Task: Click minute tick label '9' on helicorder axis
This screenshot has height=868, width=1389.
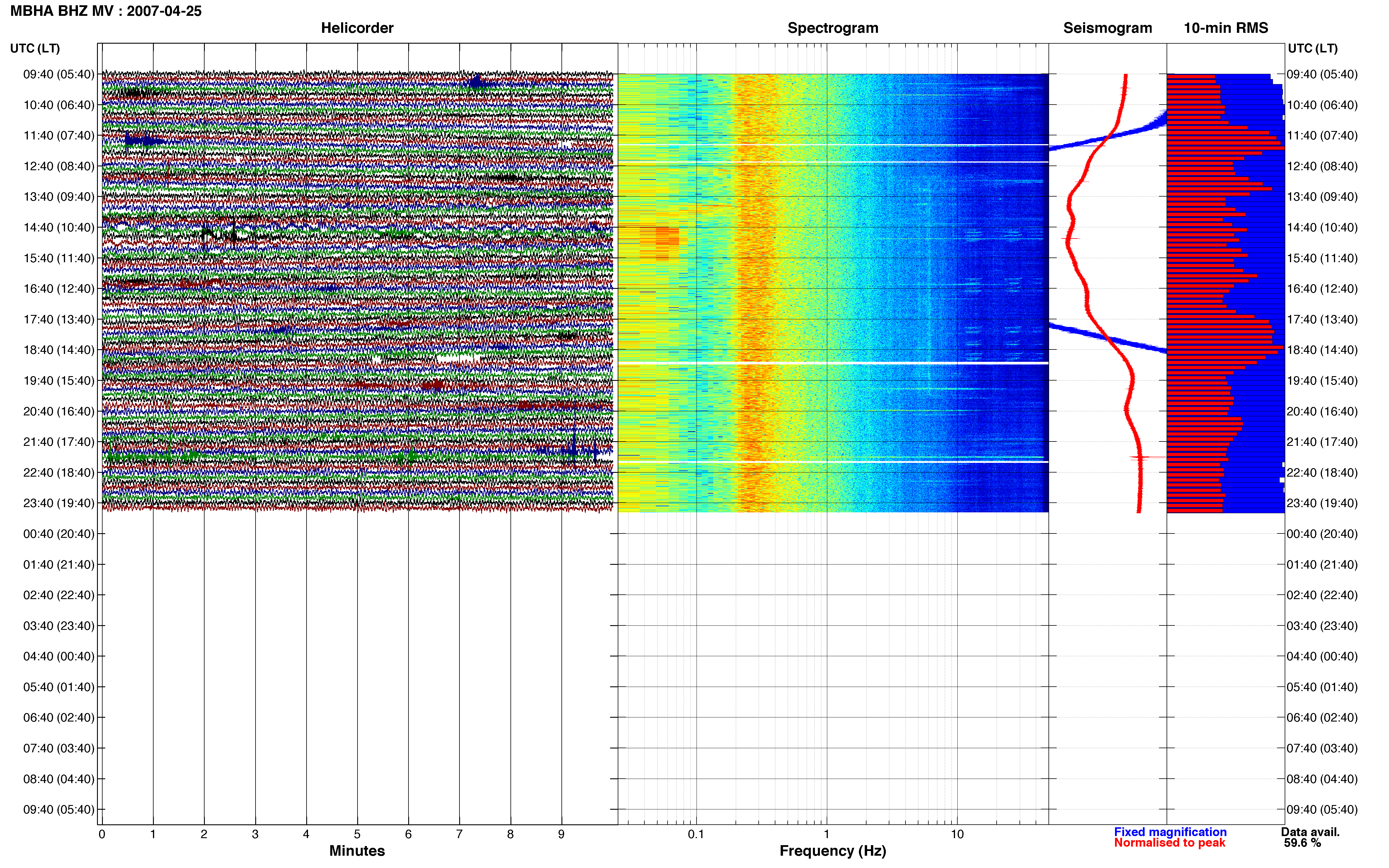Action: click(561, 834)
